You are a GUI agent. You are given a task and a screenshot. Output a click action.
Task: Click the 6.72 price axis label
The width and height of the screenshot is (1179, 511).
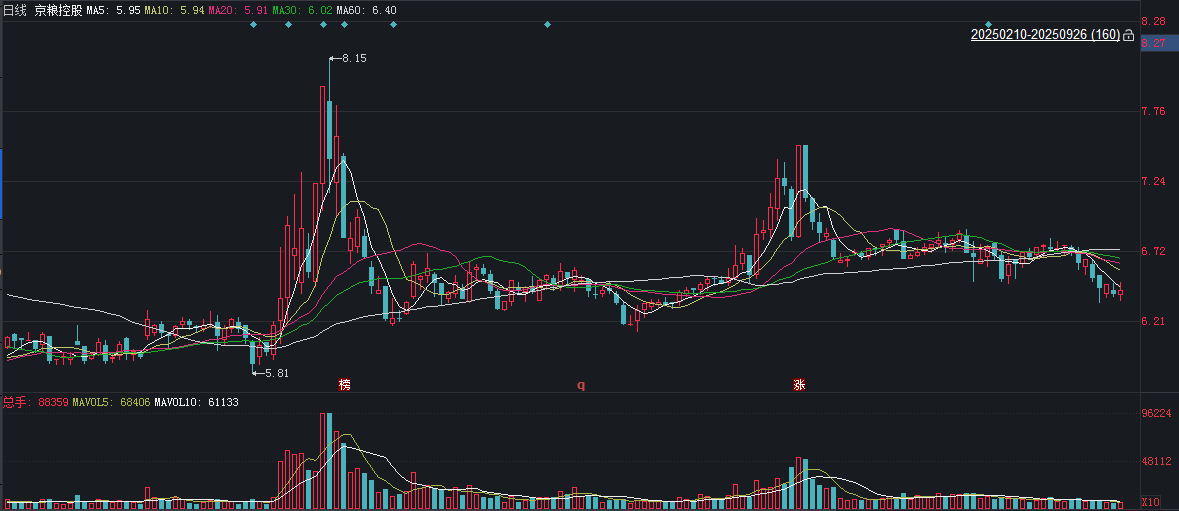tap(1153, 251)
